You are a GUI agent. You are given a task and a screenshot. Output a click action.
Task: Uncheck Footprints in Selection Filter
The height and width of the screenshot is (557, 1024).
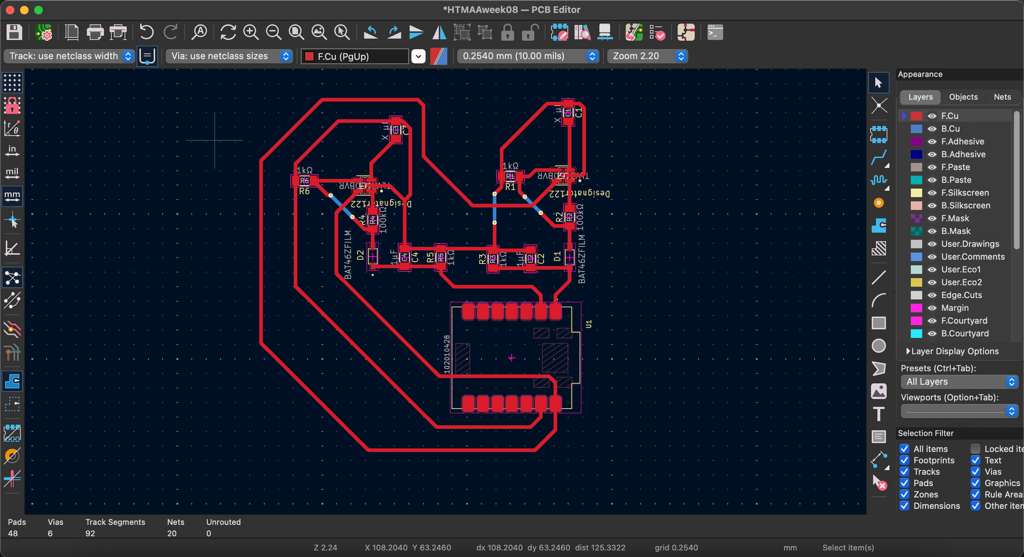[905, 461]
